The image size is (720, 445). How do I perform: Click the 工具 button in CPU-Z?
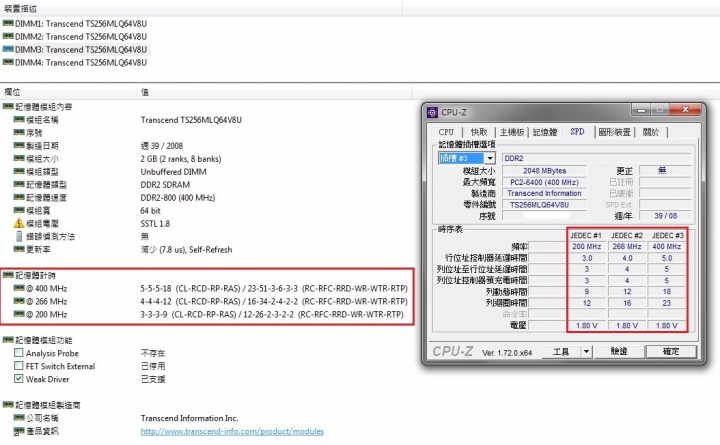561,352
